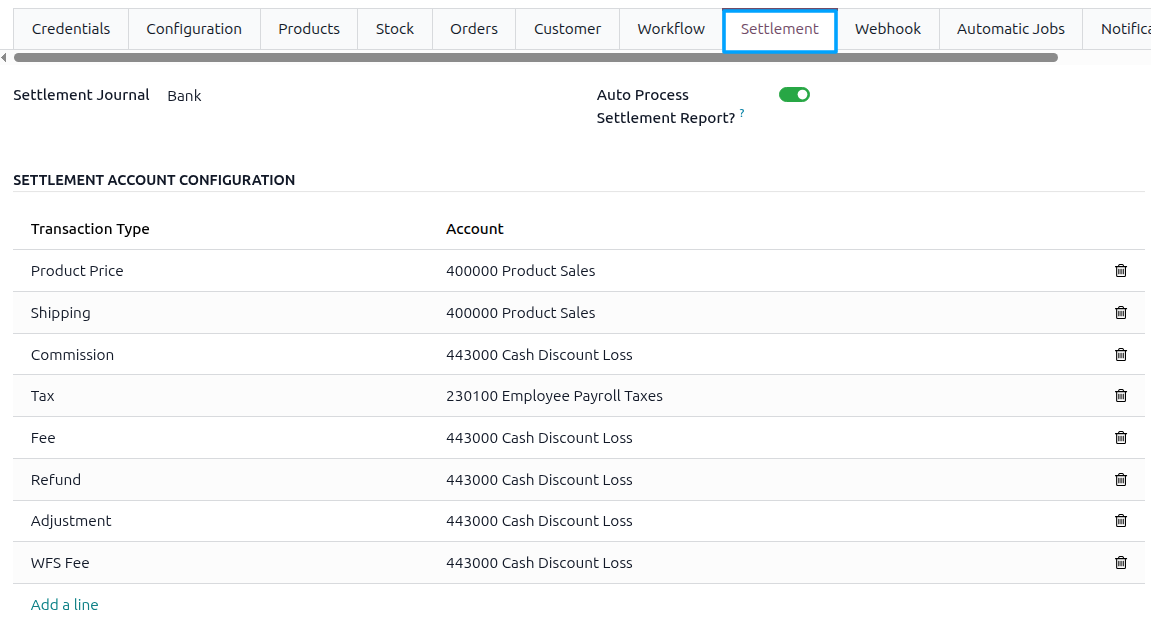1151x618 pixels.
Task: Click the Auto Process Settlement Report label
Action: coord(666,106)
